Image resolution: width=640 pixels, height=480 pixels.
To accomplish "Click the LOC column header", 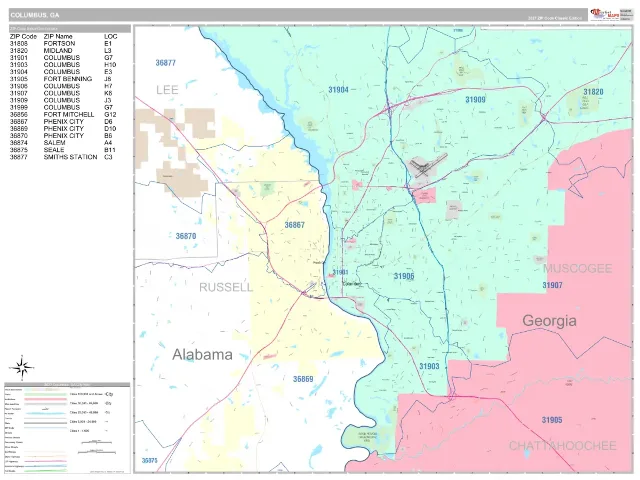I will pyautogui.click(x=111, y=36).
